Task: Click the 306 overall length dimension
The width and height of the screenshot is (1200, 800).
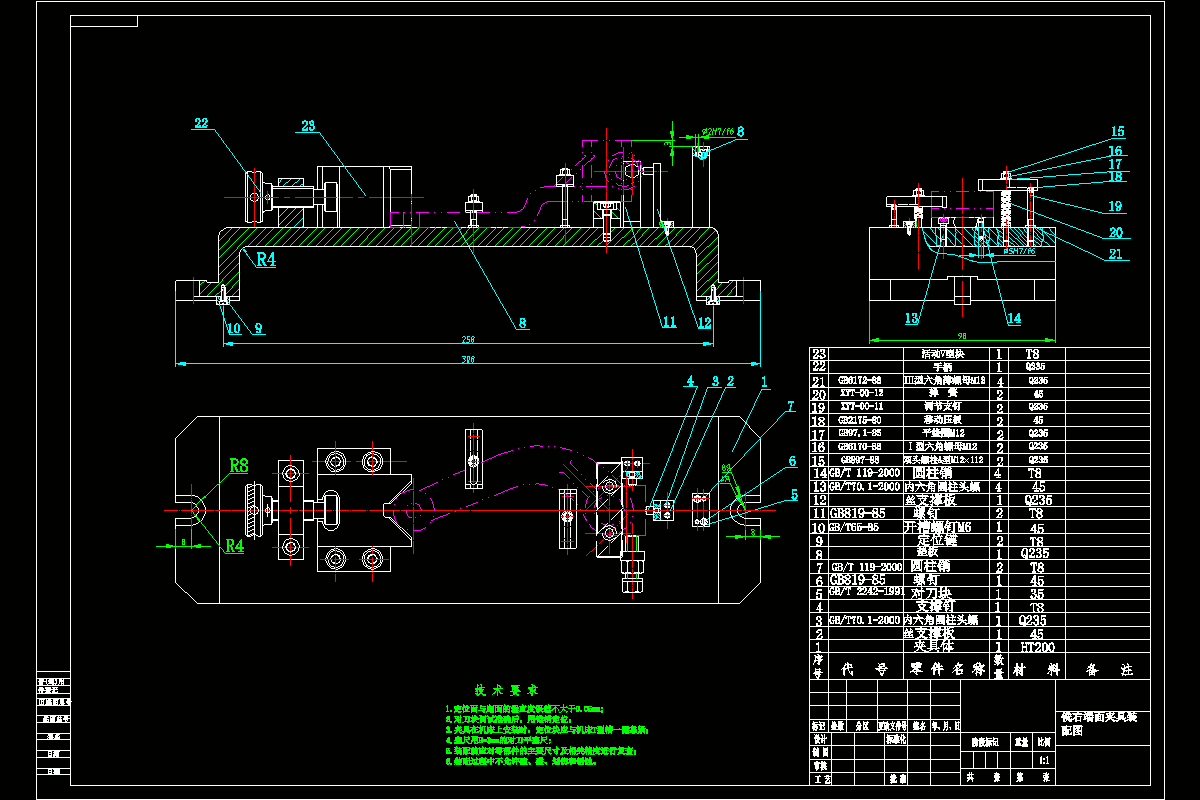Action: [467, 359]
